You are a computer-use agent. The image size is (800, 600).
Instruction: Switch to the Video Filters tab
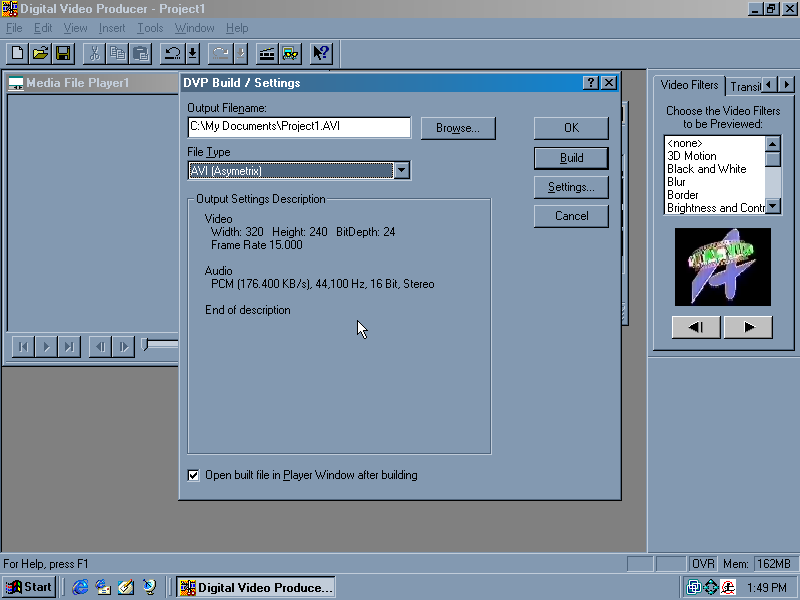pos(689,85)
